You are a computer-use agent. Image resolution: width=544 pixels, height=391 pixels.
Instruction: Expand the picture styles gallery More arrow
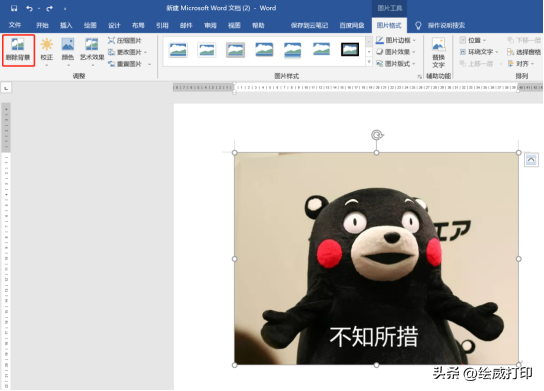[369, 62]
